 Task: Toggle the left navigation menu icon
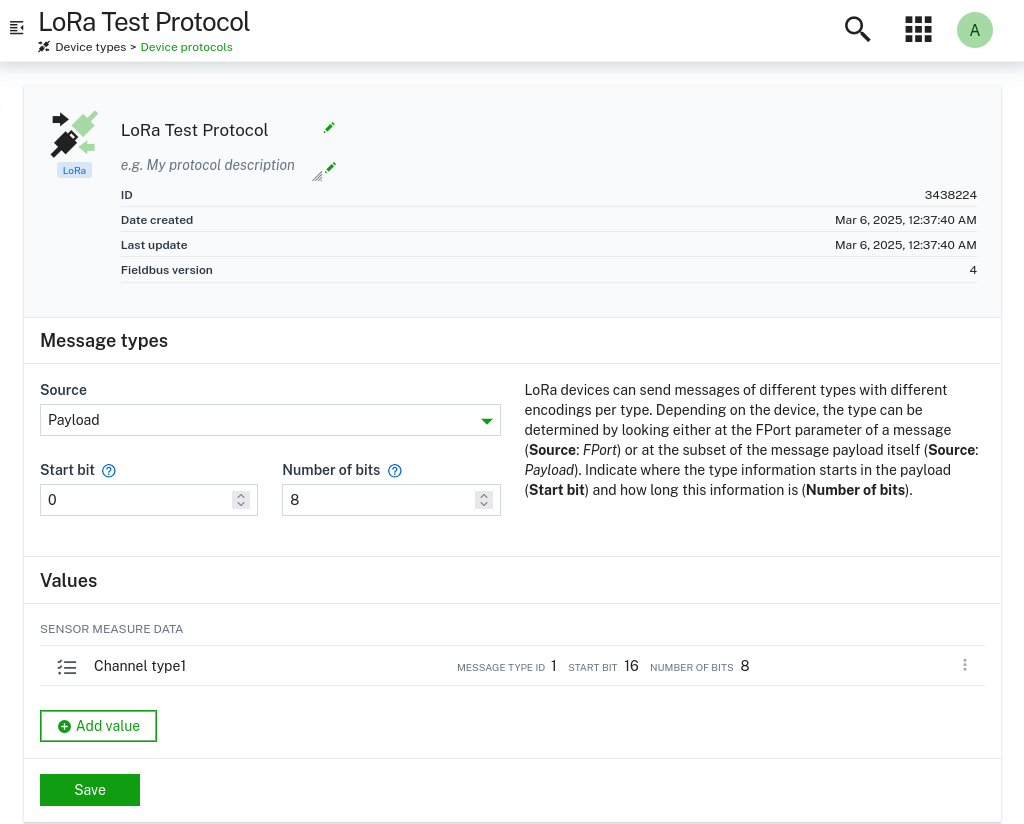tap(16, 28)
